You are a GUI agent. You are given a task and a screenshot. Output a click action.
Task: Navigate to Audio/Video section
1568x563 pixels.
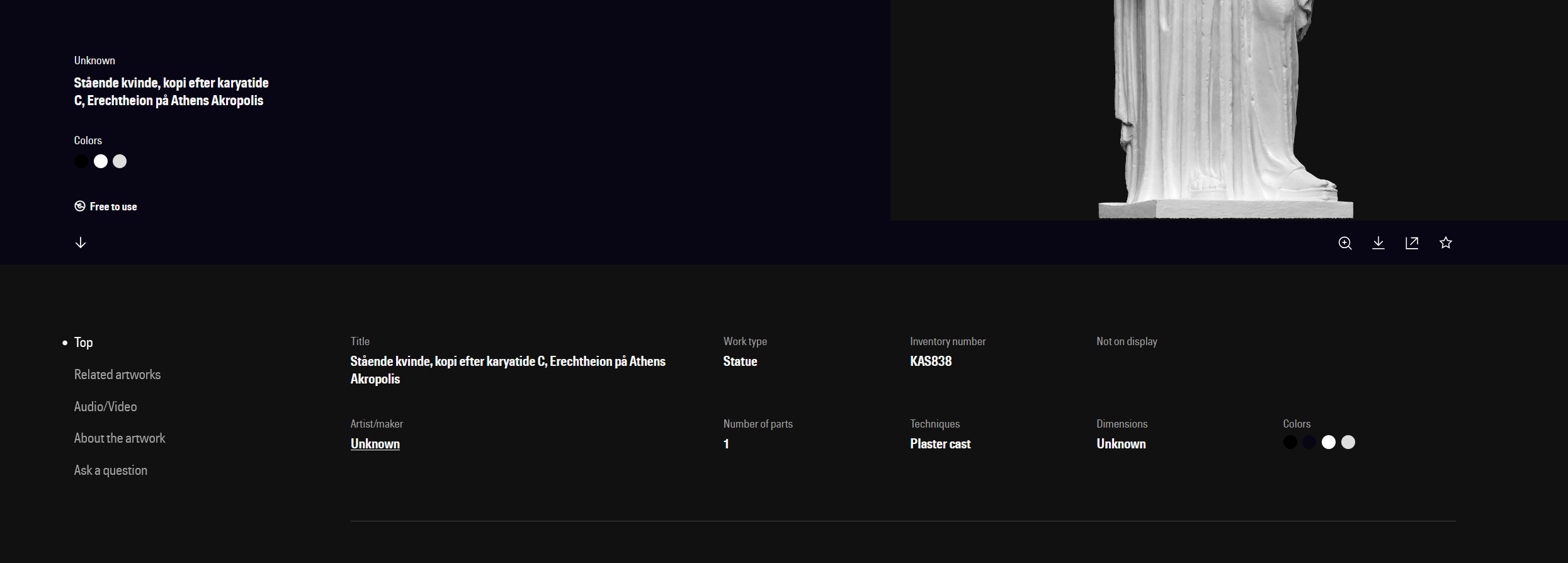point(105,407)
